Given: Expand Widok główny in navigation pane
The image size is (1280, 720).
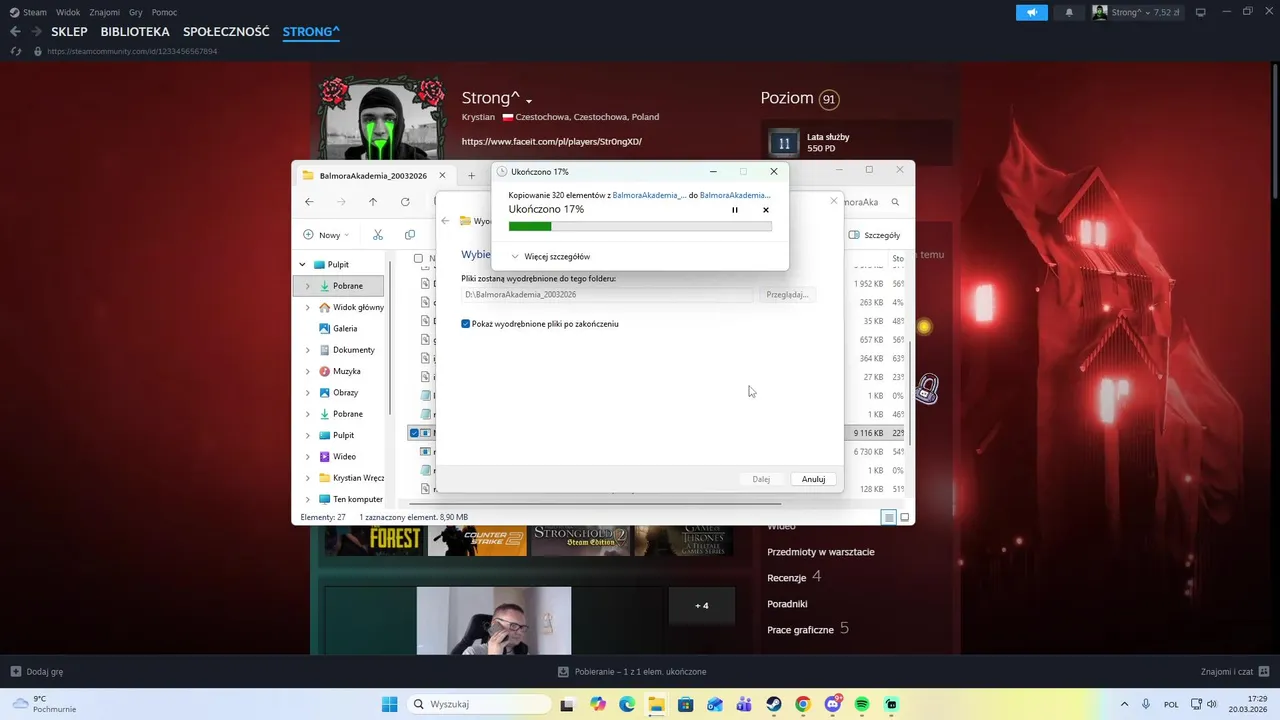Looking at the screenshot, I should 308,308.
